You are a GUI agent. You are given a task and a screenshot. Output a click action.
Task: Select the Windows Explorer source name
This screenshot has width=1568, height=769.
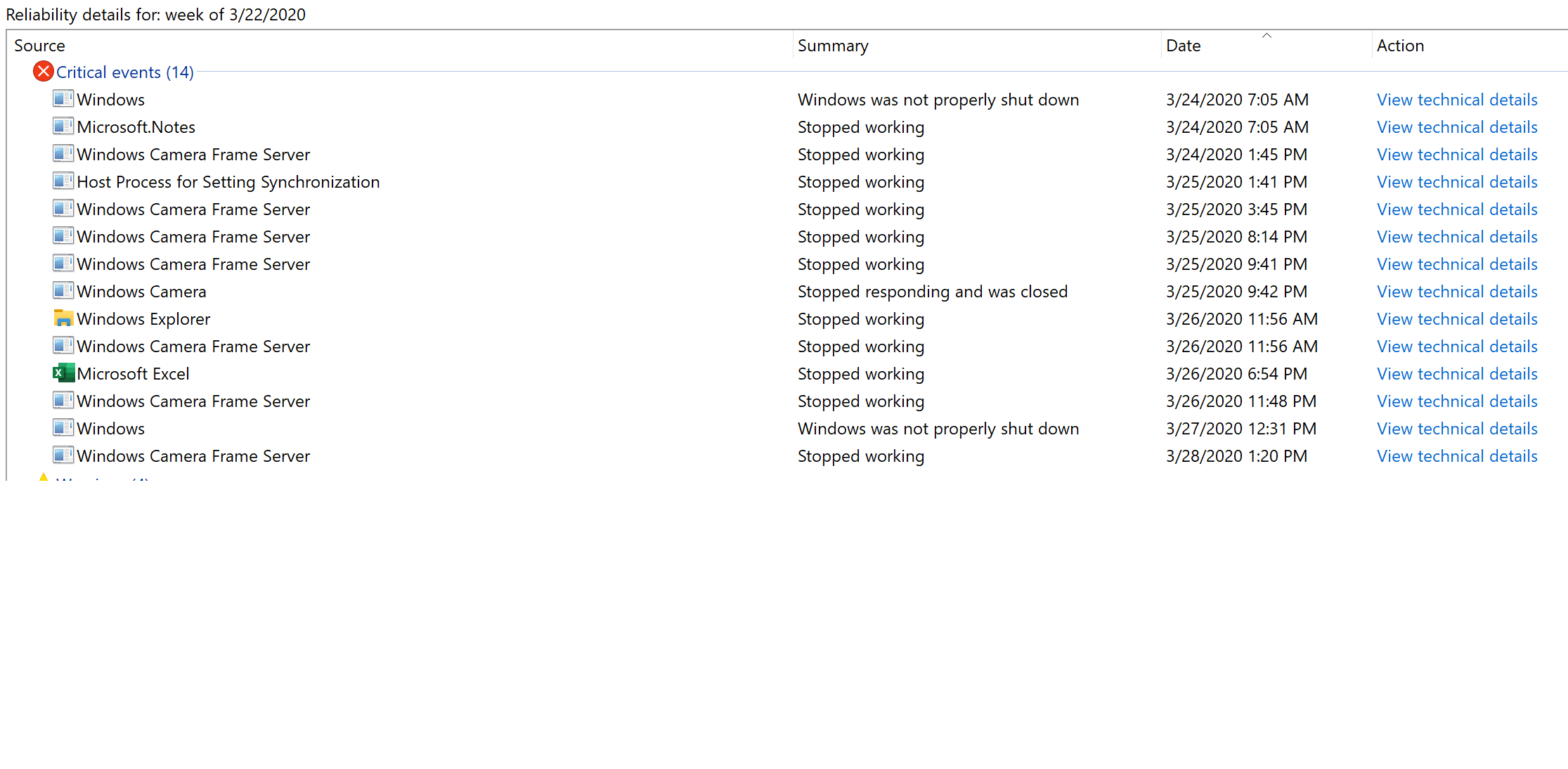pyautogui.click(x=143, y=319)
